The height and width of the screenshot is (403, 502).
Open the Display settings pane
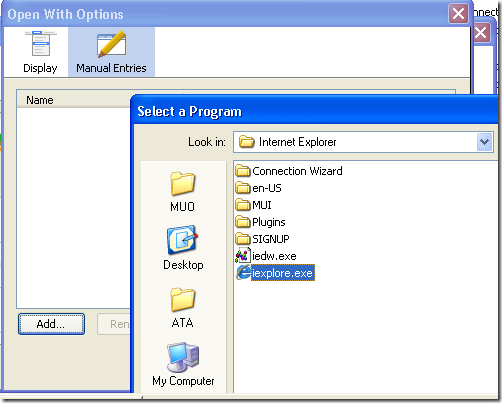coord(40,52)
